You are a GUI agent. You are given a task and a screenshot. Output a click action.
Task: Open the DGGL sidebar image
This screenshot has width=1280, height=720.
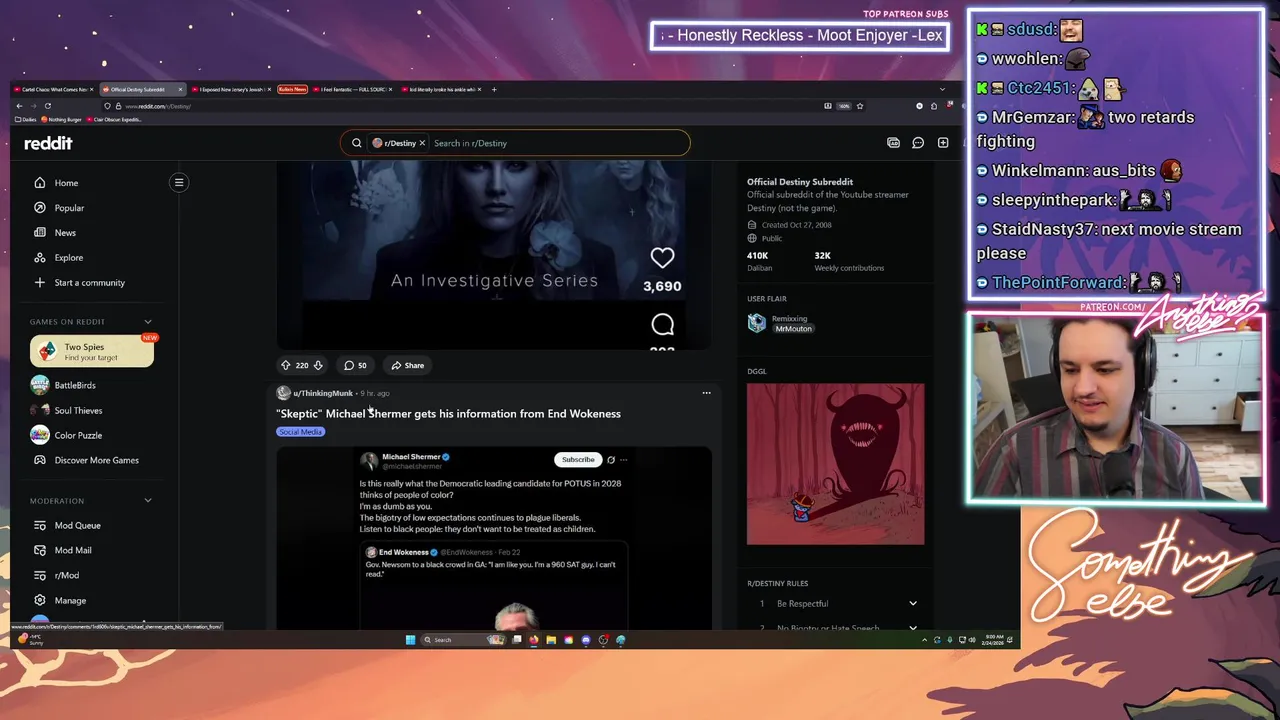click(x=836, y=464)
